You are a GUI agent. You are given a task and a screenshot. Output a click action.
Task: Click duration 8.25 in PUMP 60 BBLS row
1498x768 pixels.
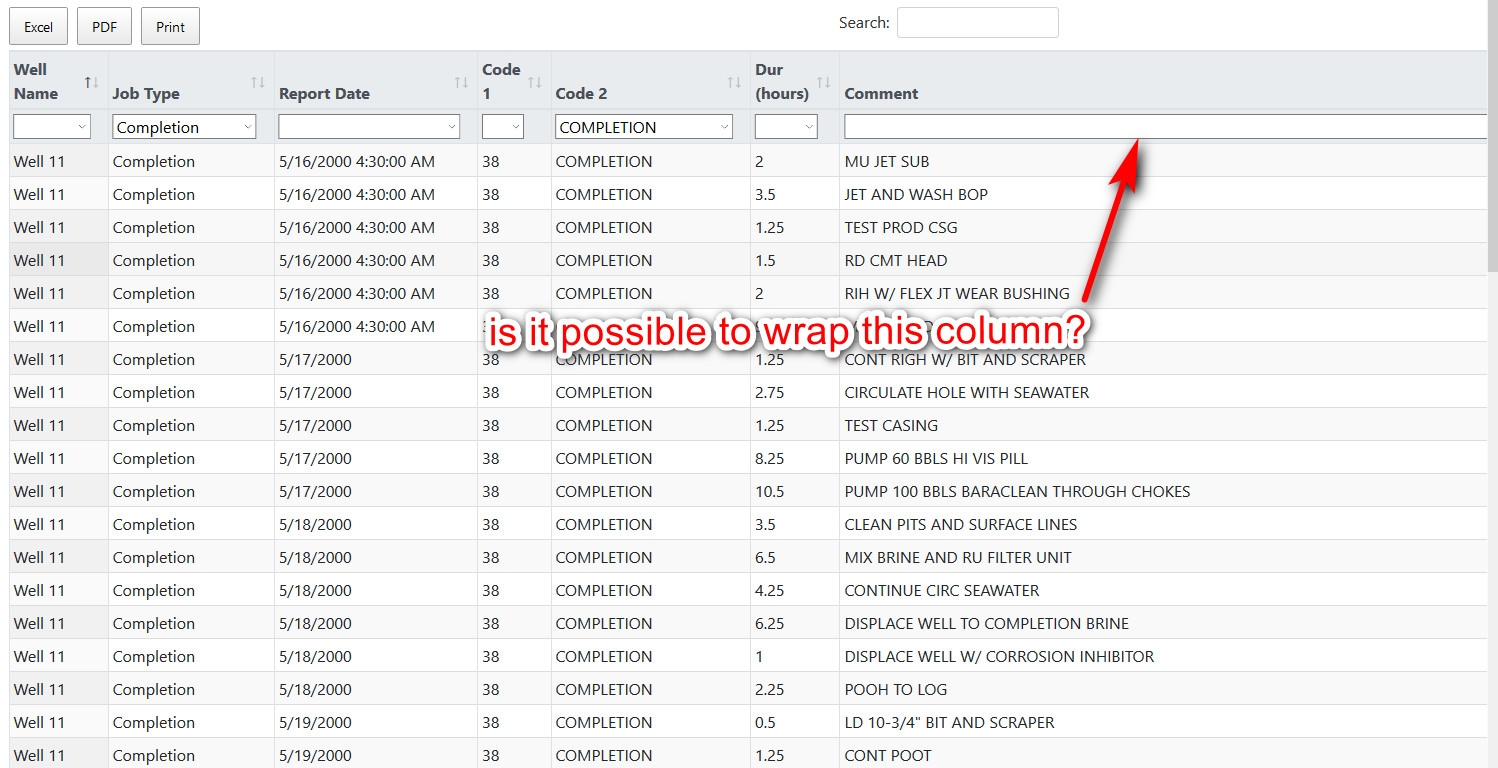(770, 458)
